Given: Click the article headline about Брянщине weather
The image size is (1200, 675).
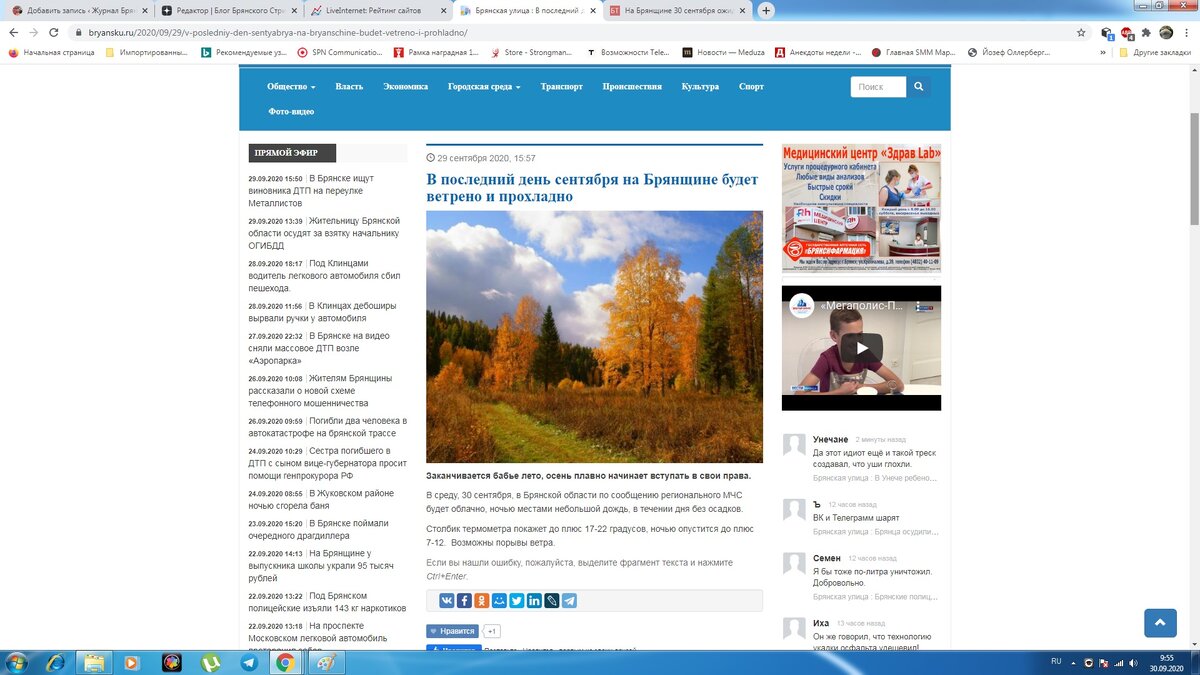Looking at the screenshot, I should 593,188.
